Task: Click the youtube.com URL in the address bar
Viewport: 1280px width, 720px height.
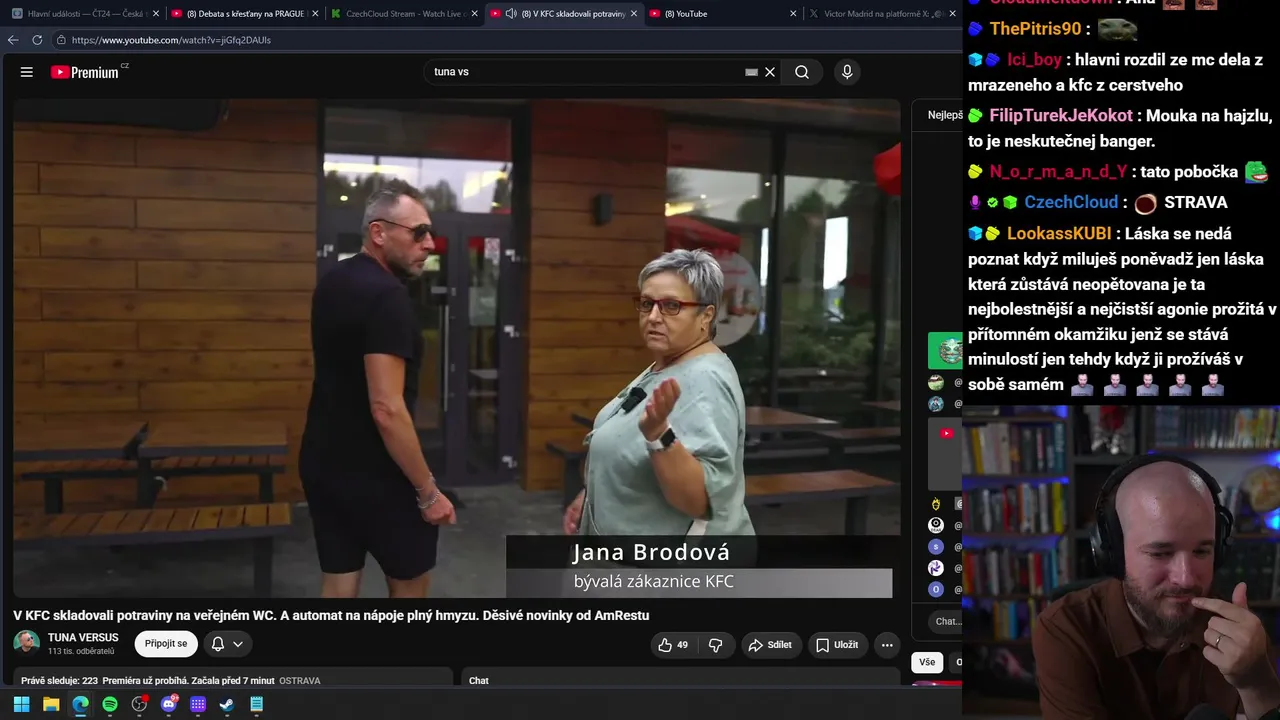Action: [171, 40]
